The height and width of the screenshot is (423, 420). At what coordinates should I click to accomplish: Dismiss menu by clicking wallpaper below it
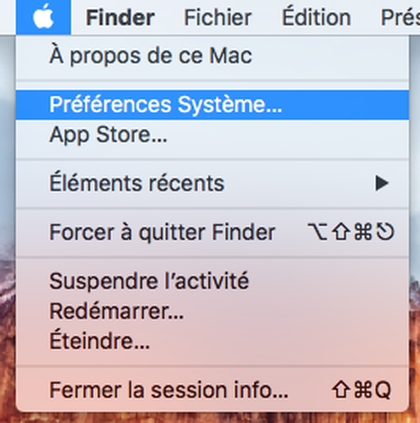(x=210, y=418)
